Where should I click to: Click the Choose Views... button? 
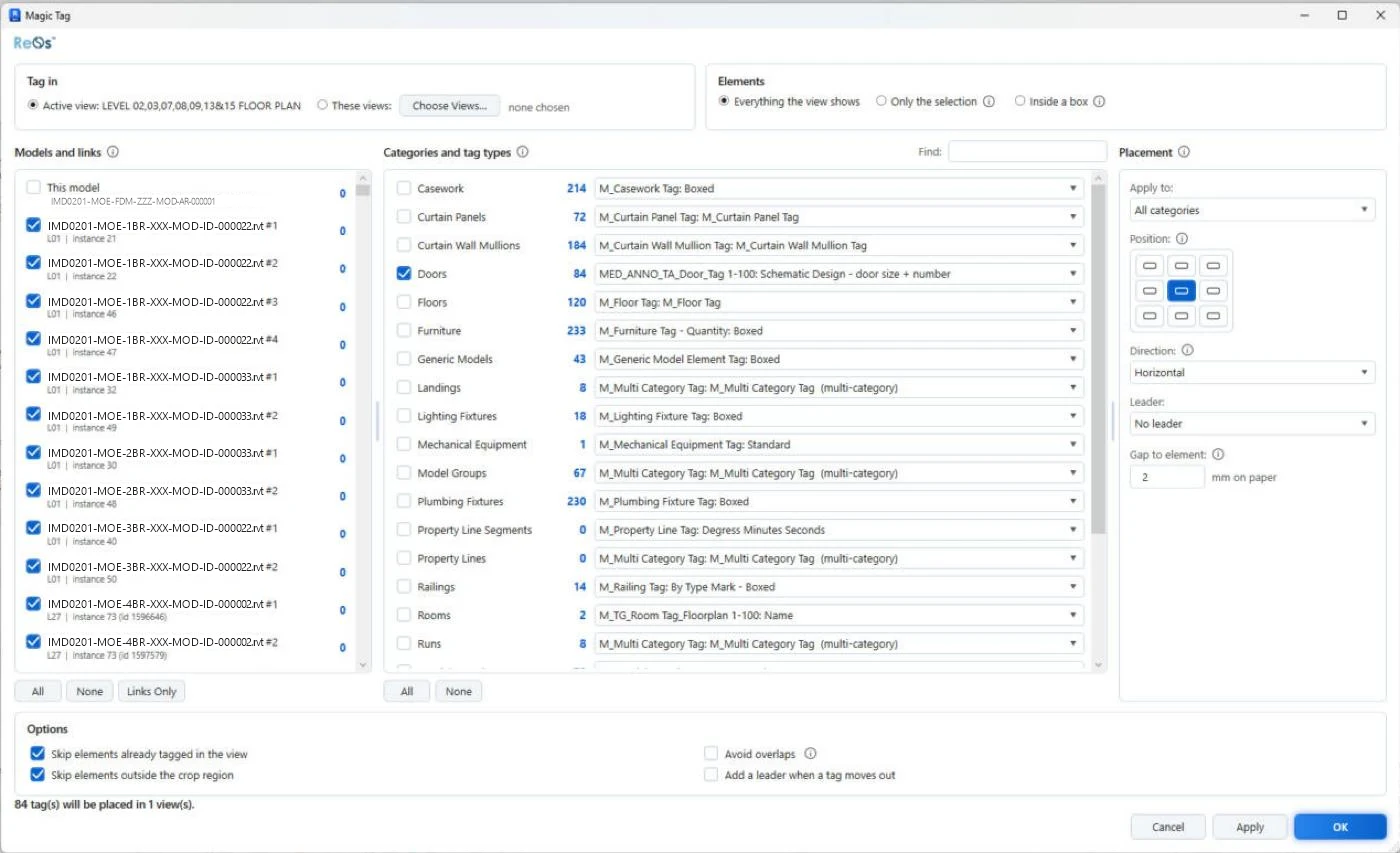click(x=450, y=106)
